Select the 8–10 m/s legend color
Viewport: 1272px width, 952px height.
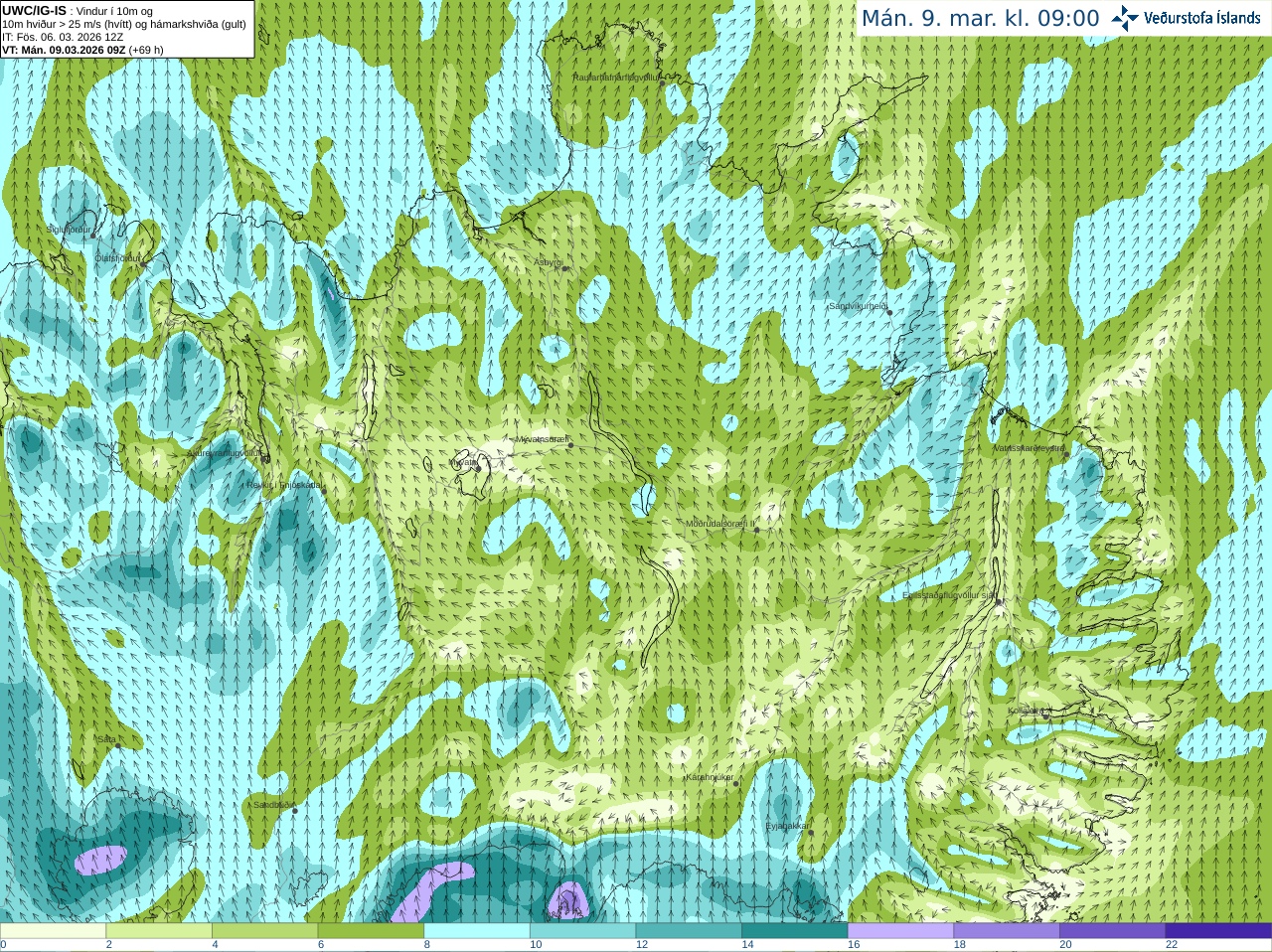click(477, 931)
